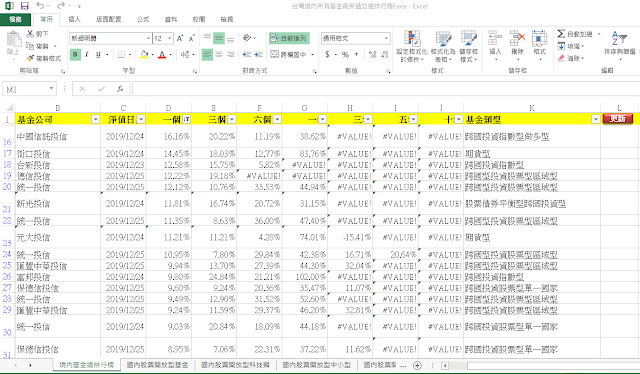Open the number format dropdown
This screenshot has height=374, width=640.
tap(386, 38)
